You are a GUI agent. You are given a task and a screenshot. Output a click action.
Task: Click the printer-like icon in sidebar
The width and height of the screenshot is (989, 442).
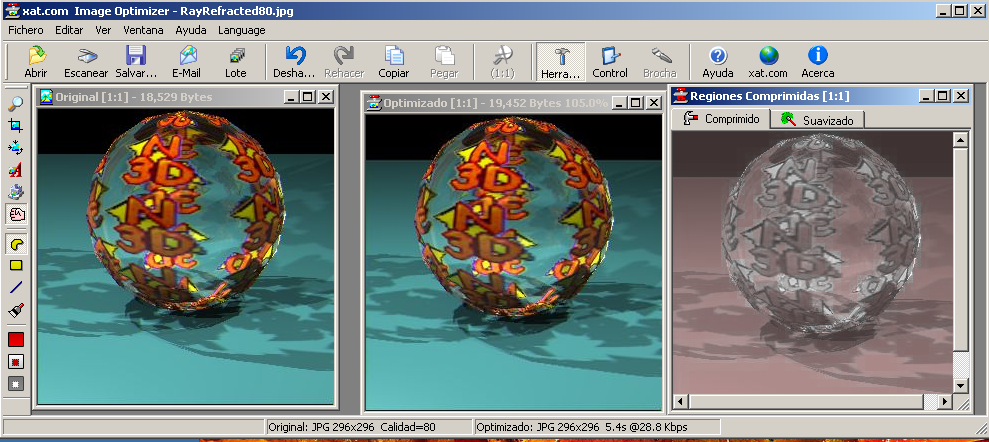pos(16,192)
